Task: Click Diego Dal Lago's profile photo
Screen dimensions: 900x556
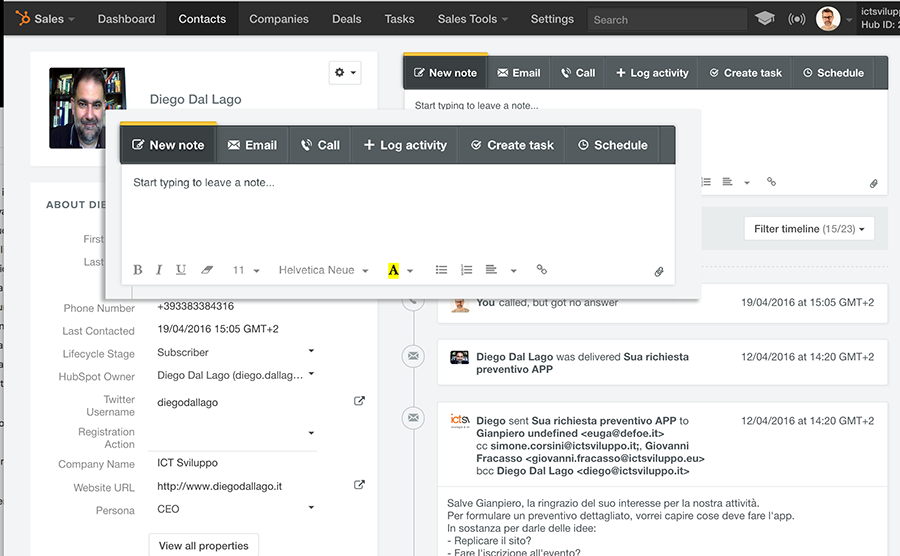Action: (79, 108)
